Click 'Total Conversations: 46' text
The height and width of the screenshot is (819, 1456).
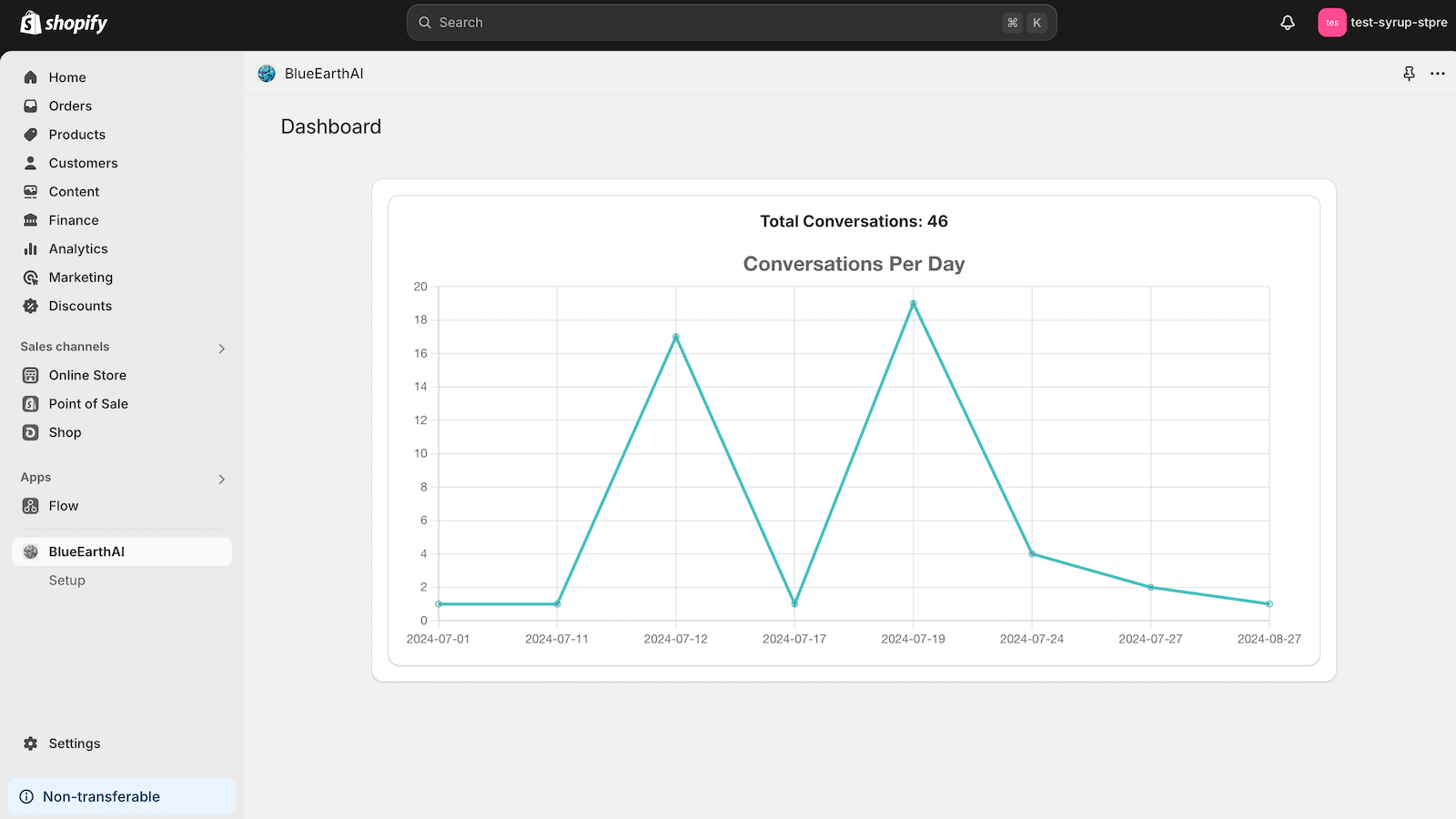(x=854, y=221)
